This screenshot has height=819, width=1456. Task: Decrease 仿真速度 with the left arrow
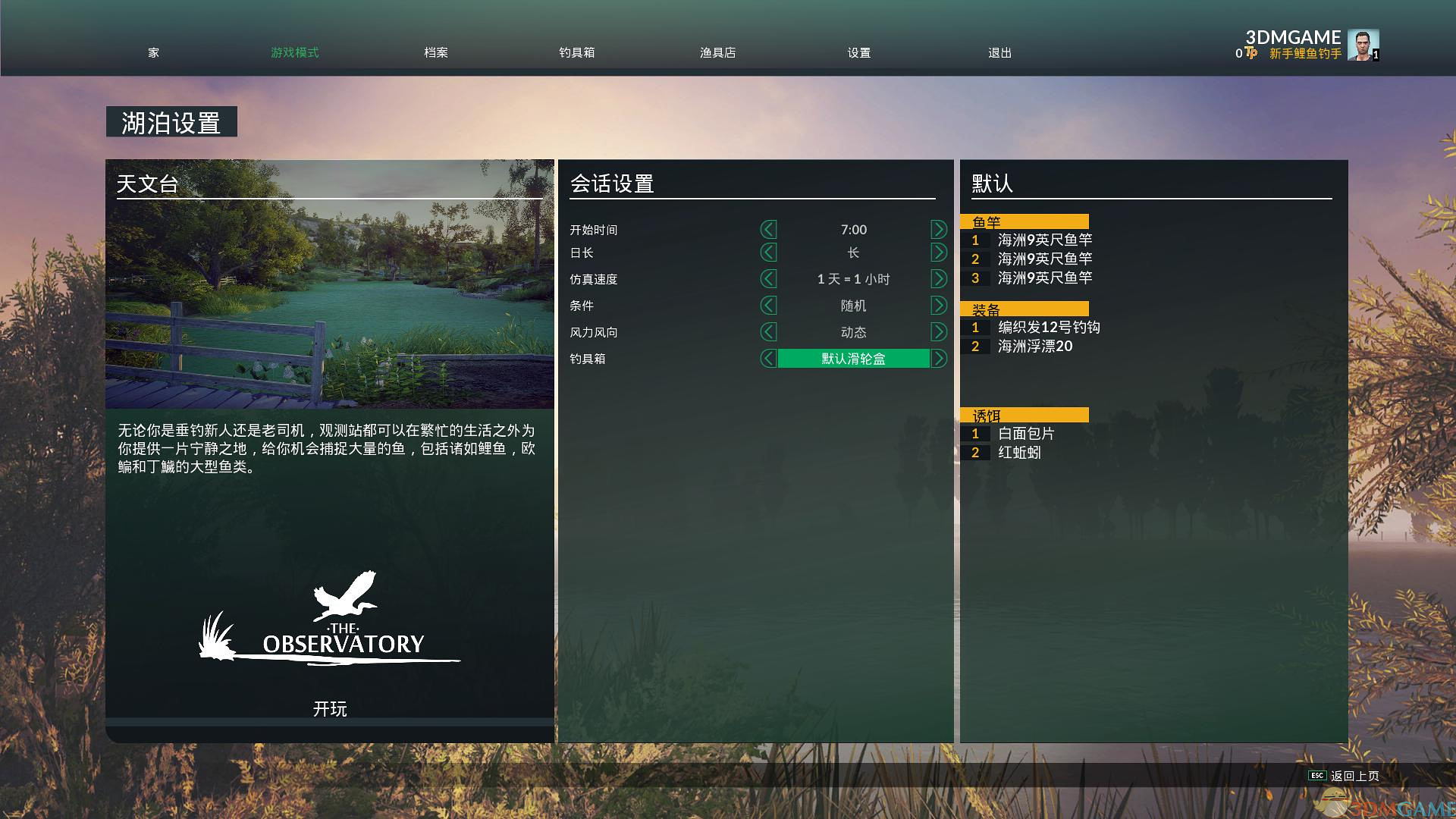pyautogui.click(x=768, y=279)
